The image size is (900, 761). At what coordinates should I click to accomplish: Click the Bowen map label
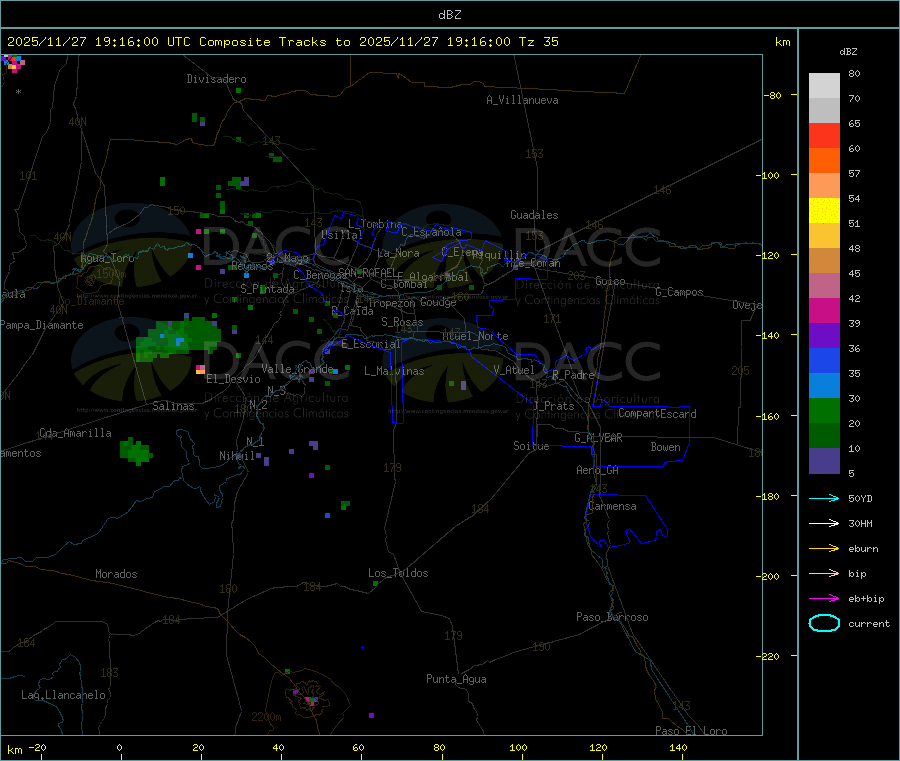click(x=665, y=447)
